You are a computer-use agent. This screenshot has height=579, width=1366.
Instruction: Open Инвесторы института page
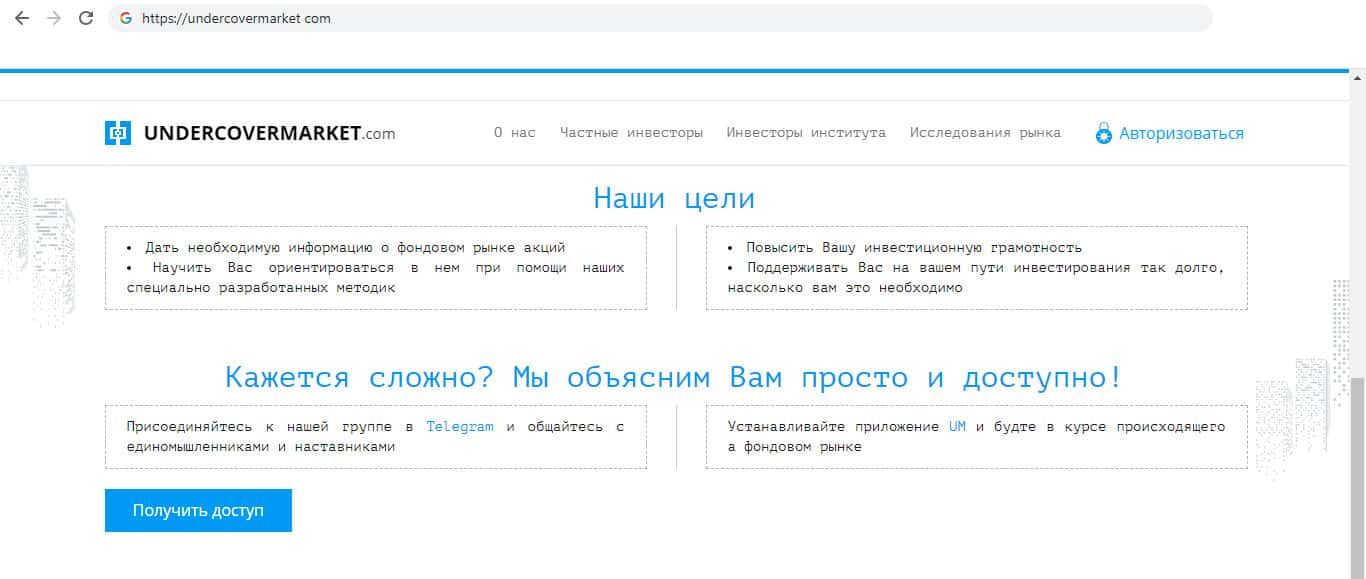(x=806, y=132)
